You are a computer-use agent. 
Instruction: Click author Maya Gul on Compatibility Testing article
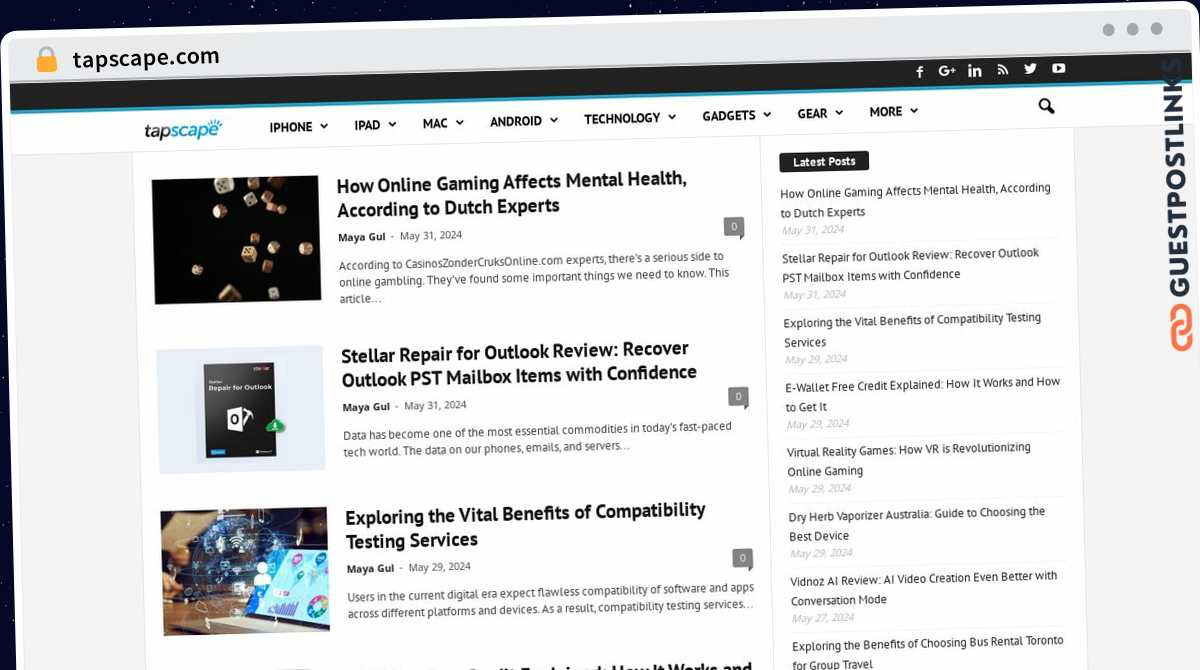tap(370, 568)
